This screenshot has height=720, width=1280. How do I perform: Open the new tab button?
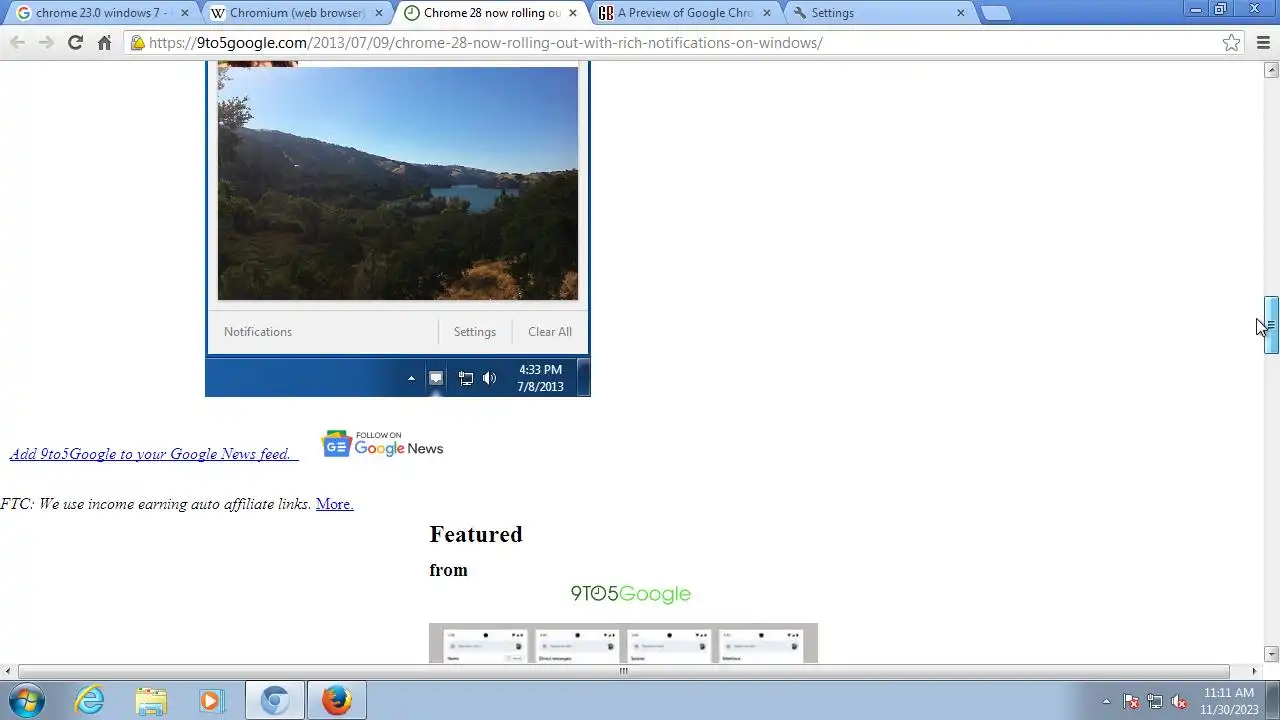pyautogui.click(x=994, y=13)
